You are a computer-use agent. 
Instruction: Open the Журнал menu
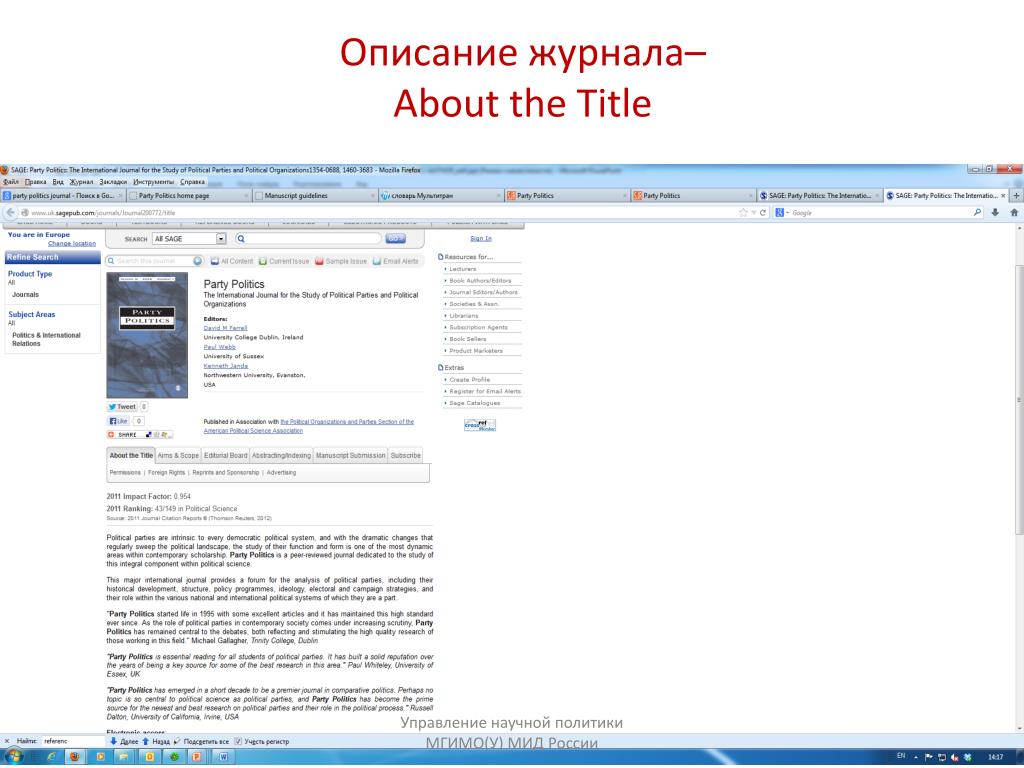click(x=82, y=182)
